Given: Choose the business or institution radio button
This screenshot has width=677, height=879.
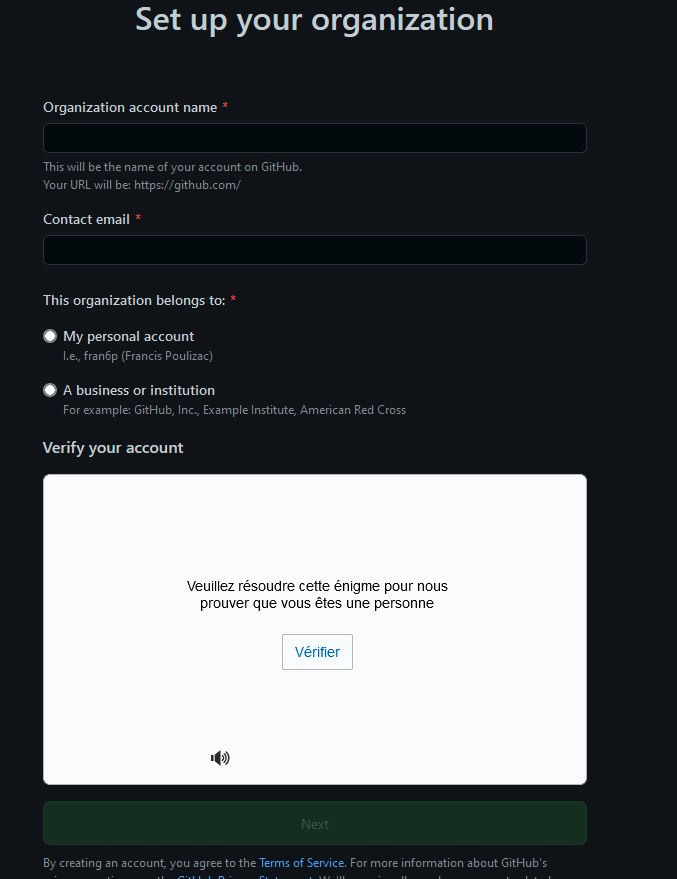Looking at the screenshot, I should pos(50,390).
